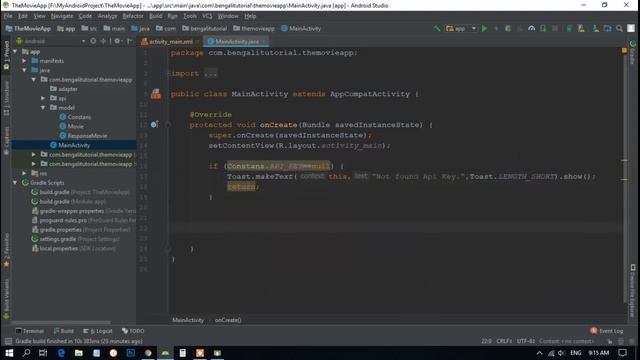Open Windows Start menu
This screenshot has height=360, width=640.
[9, 353]
